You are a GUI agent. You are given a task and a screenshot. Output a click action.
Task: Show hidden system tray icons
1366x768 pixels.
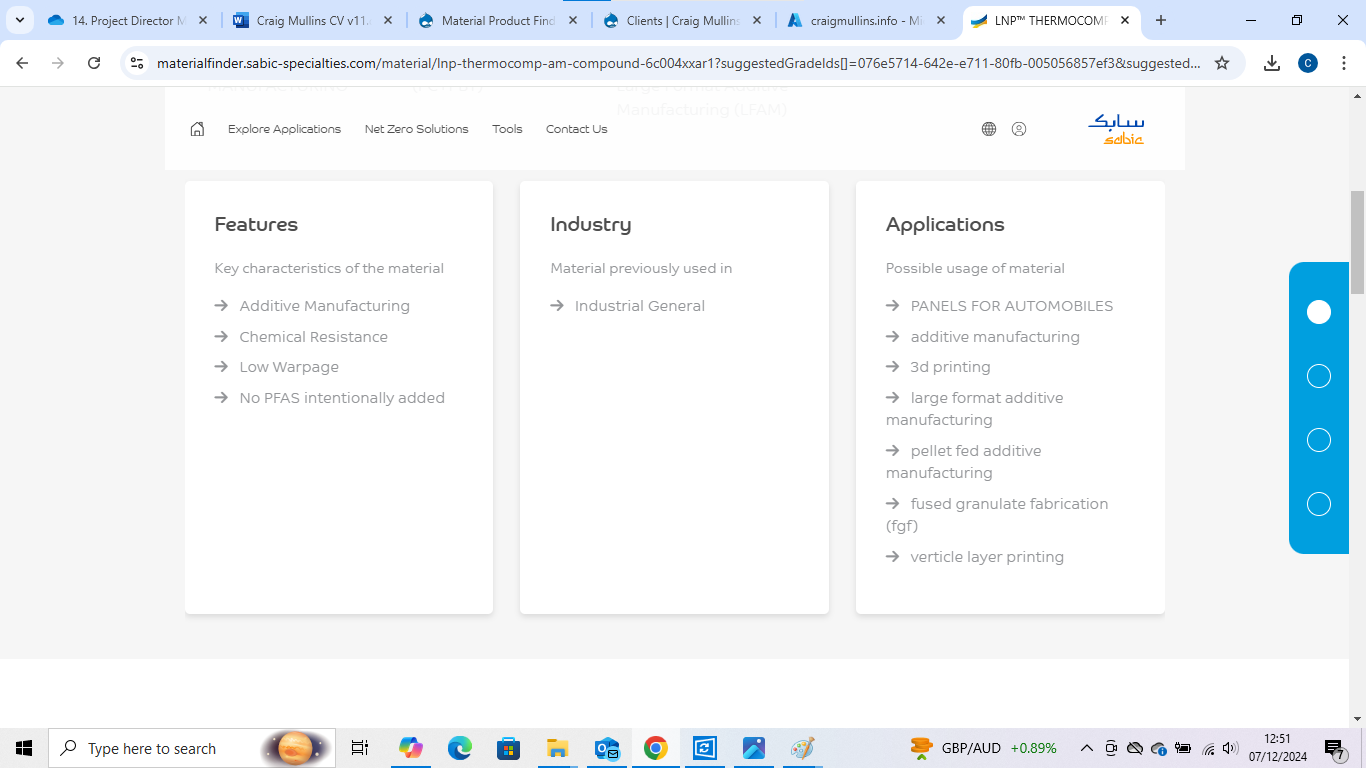click(x=1087, y=748)
